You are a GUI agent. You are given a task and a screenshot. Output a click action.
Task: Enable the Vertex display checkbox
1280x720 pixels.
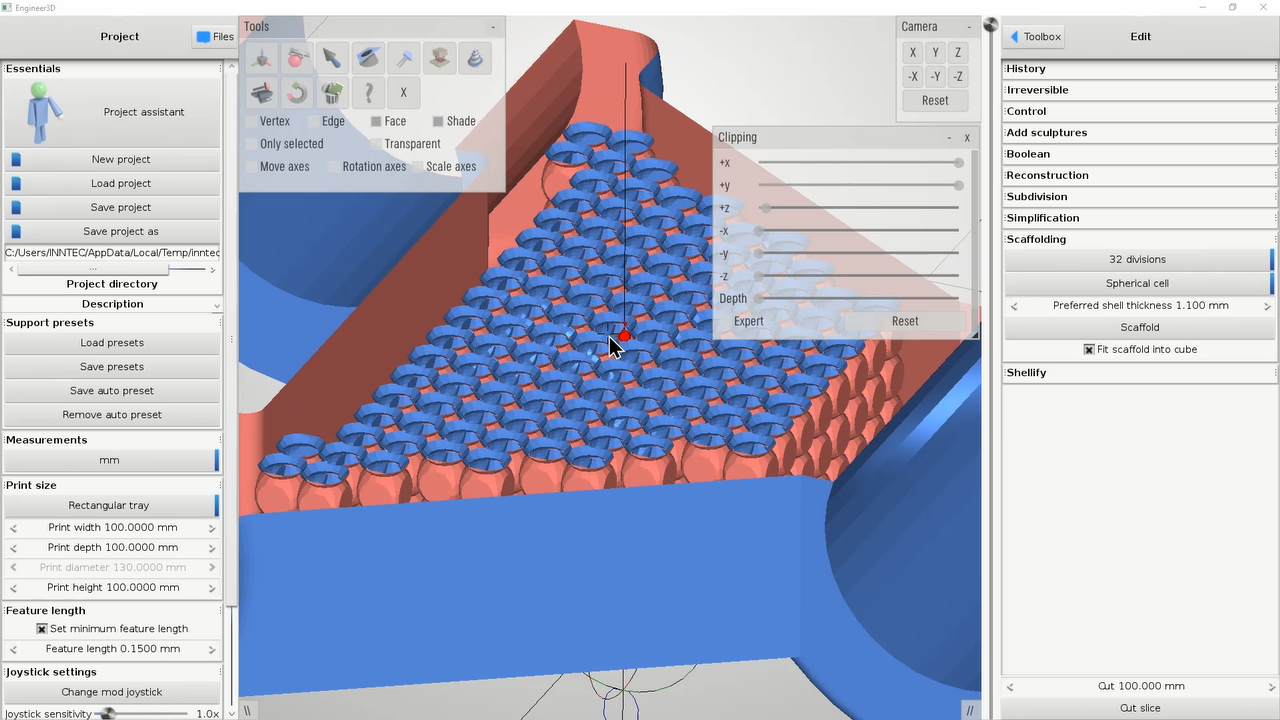pos(251,121)
